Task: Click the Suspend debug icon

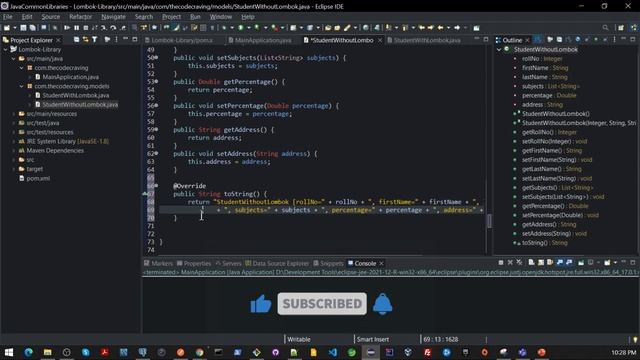Action: [x=76, y=28]
